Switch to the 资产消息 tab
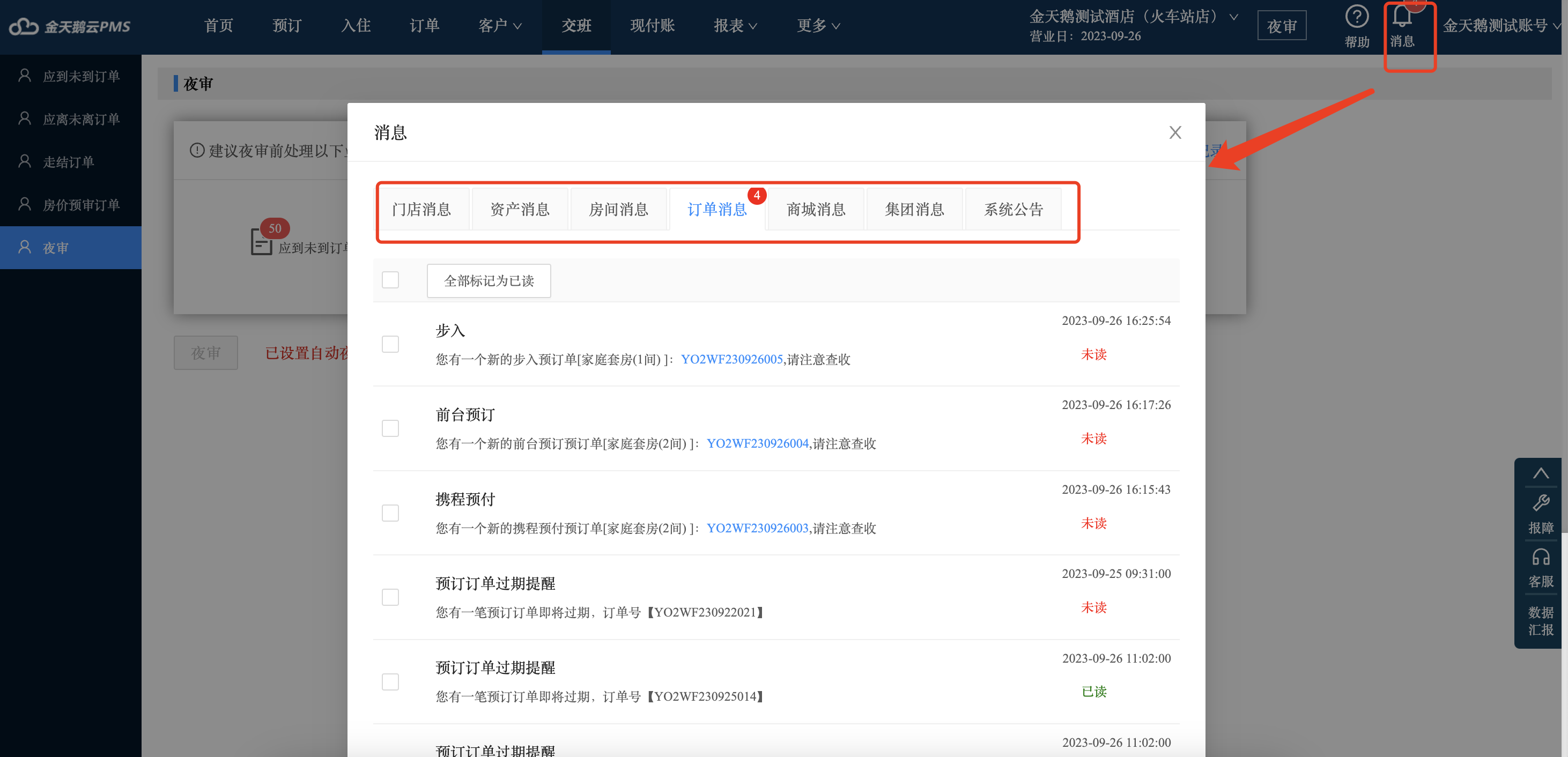The height and width of the screenshot is (757, 1568). coord(520,209)
